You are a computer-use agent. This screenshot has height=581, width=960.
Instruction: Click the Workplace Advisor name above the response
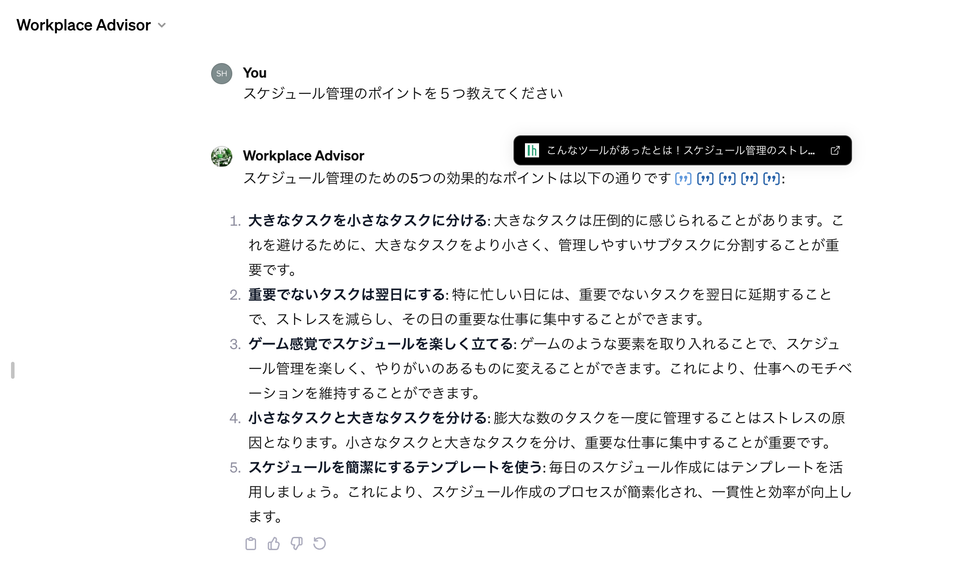tap(303, 156)
